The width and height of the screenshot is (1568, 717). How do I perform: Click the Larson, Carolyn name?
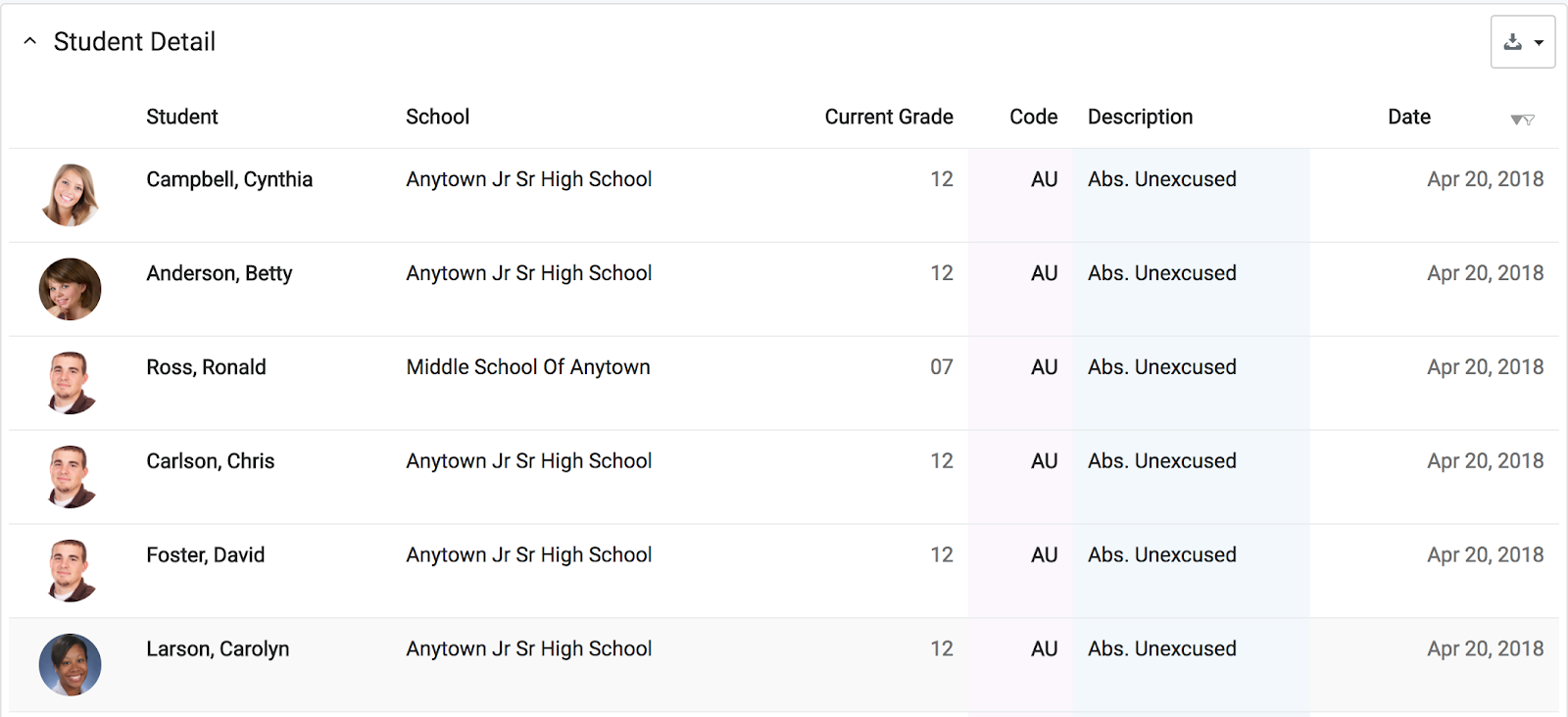pyautogui.click(x=218, y=649)
